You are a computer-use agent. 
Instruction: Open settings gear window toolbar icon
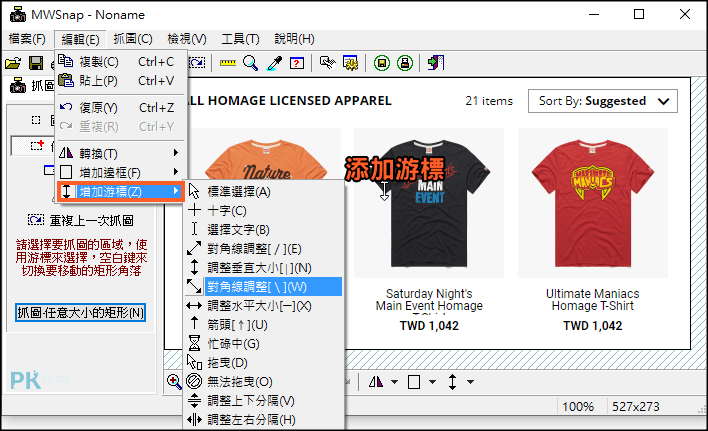point(350,63)
